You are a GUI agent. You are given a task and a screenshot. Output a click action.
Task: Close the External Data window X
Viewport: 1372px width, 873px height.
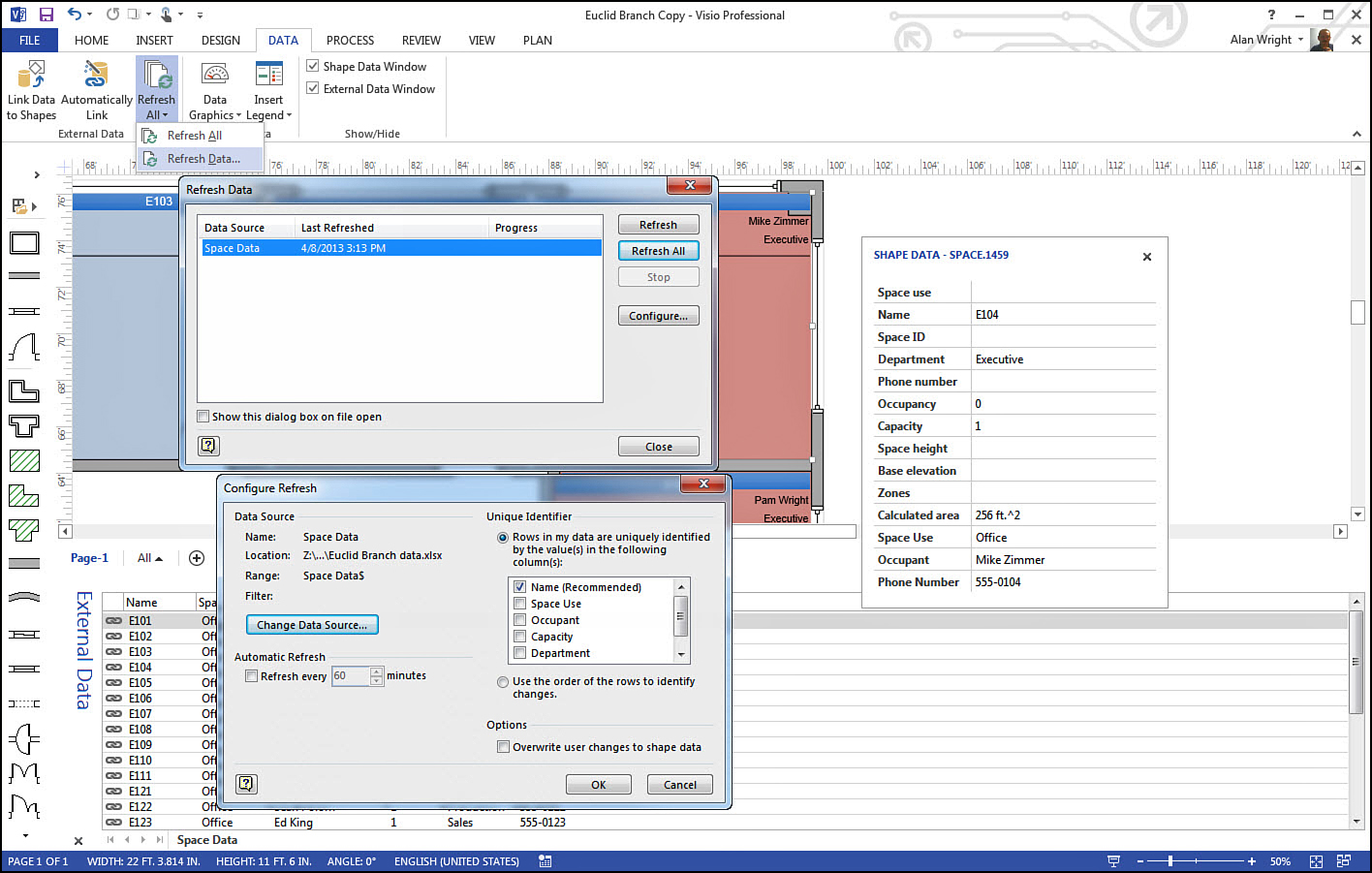pyautogui.click(x=78, y=841)
